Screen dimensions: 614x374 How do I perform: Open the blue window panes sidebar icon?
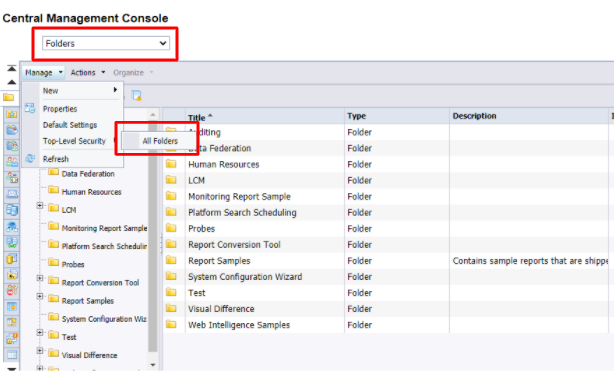point(12,355)
